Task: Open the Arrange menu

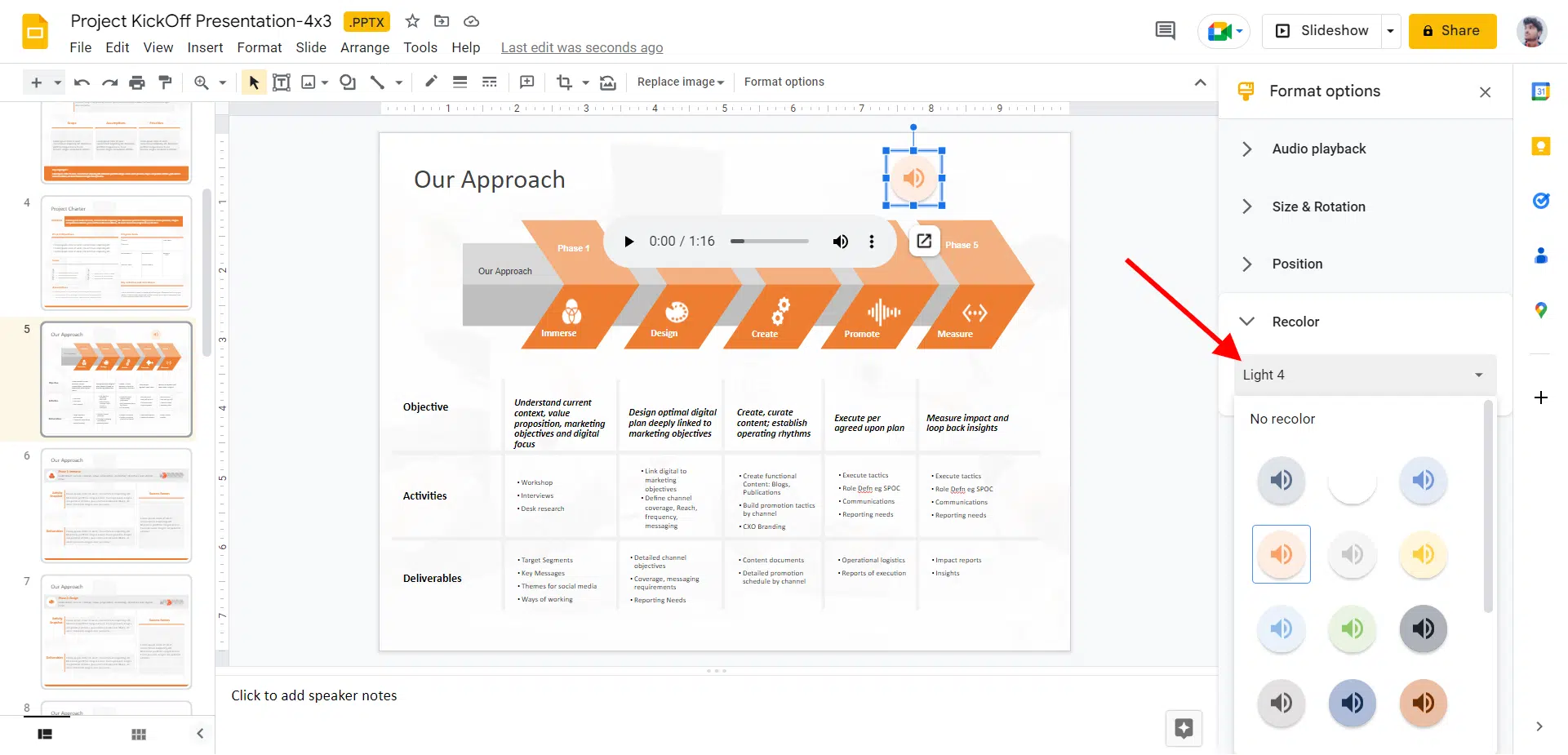Action: [x=364, y=47]
